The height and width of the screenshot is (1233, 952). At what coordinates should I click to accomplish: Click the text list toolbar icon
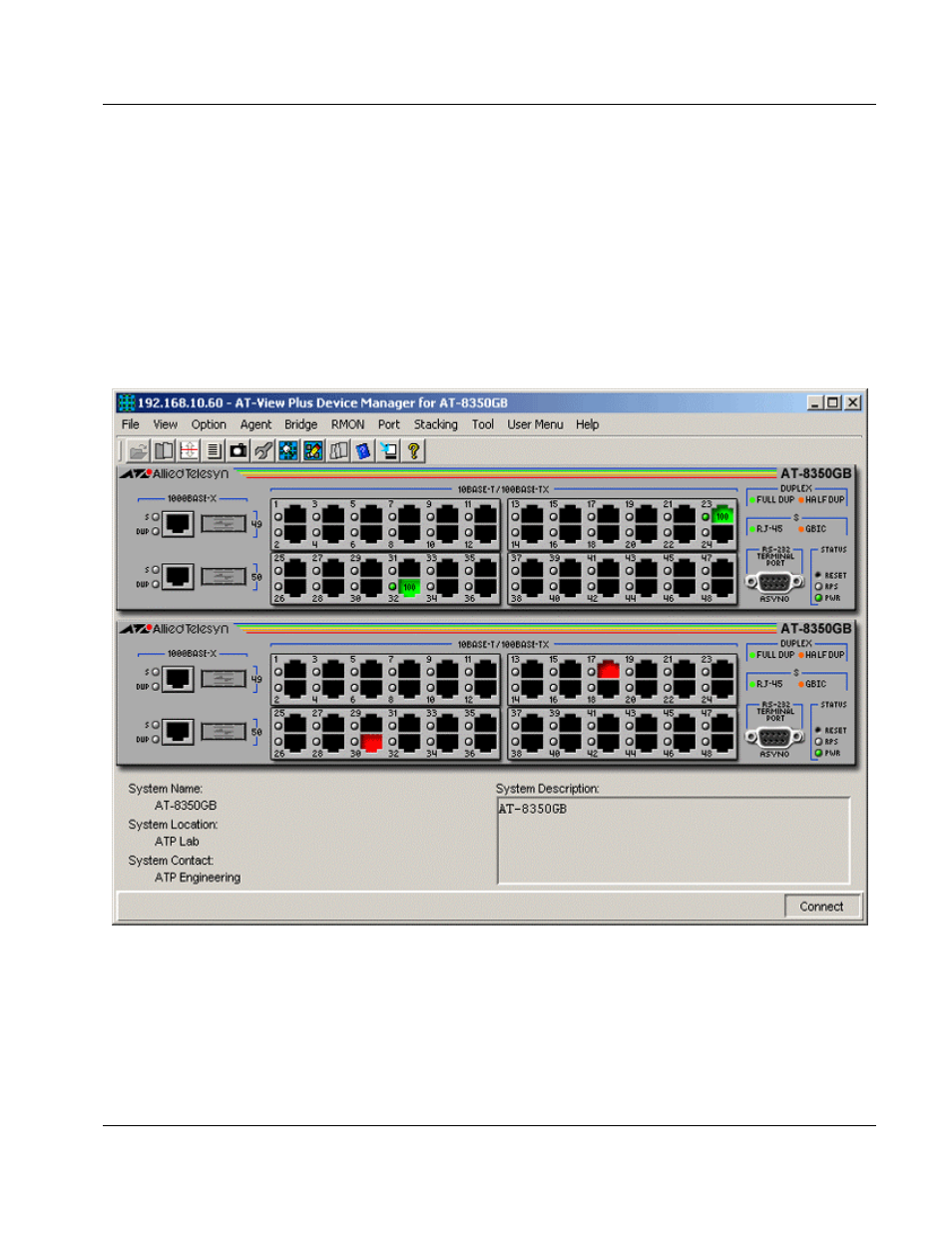coord(214,451)
